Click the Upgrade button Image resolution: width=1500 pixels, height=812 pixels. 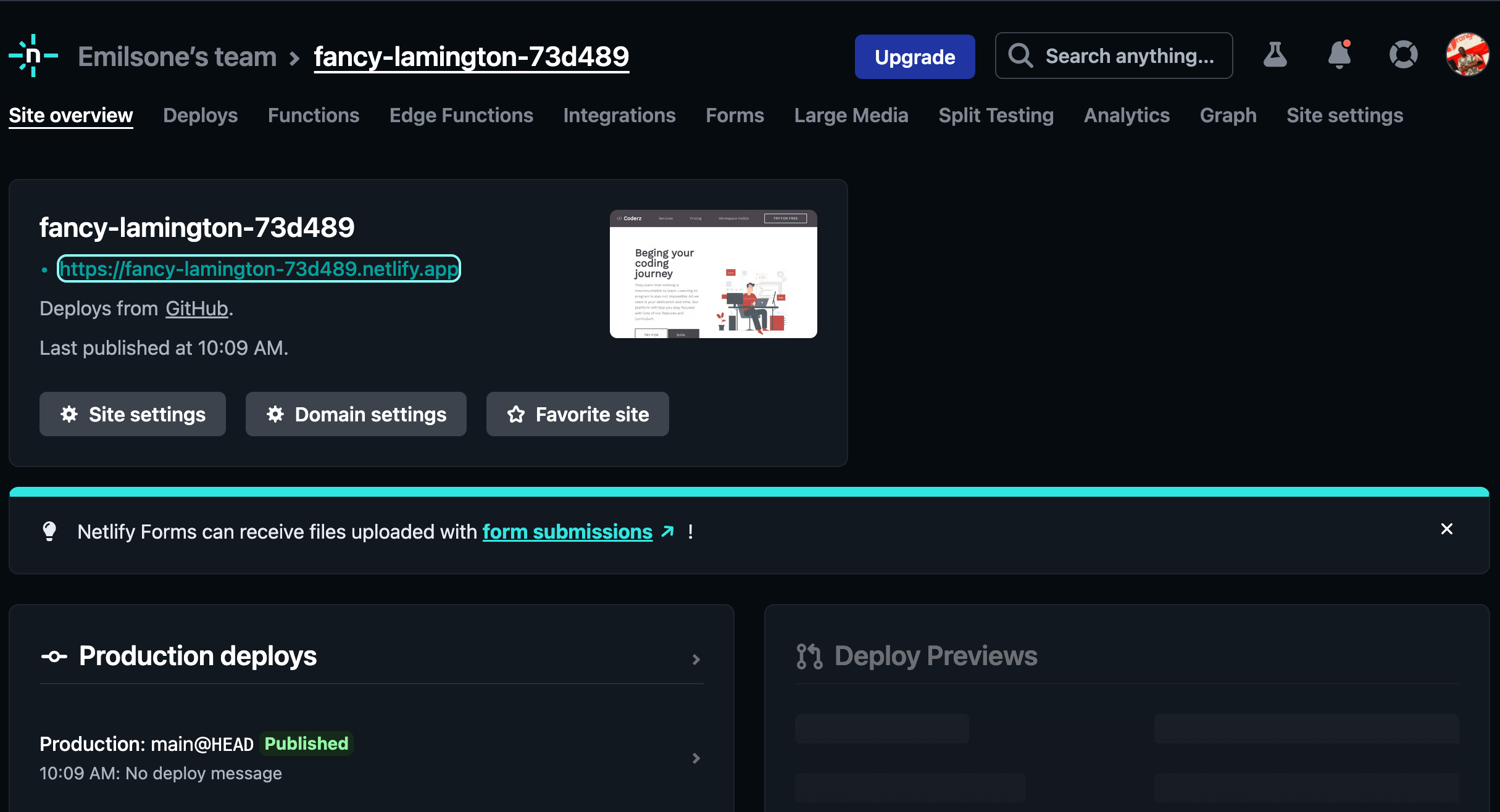(914, 57)
